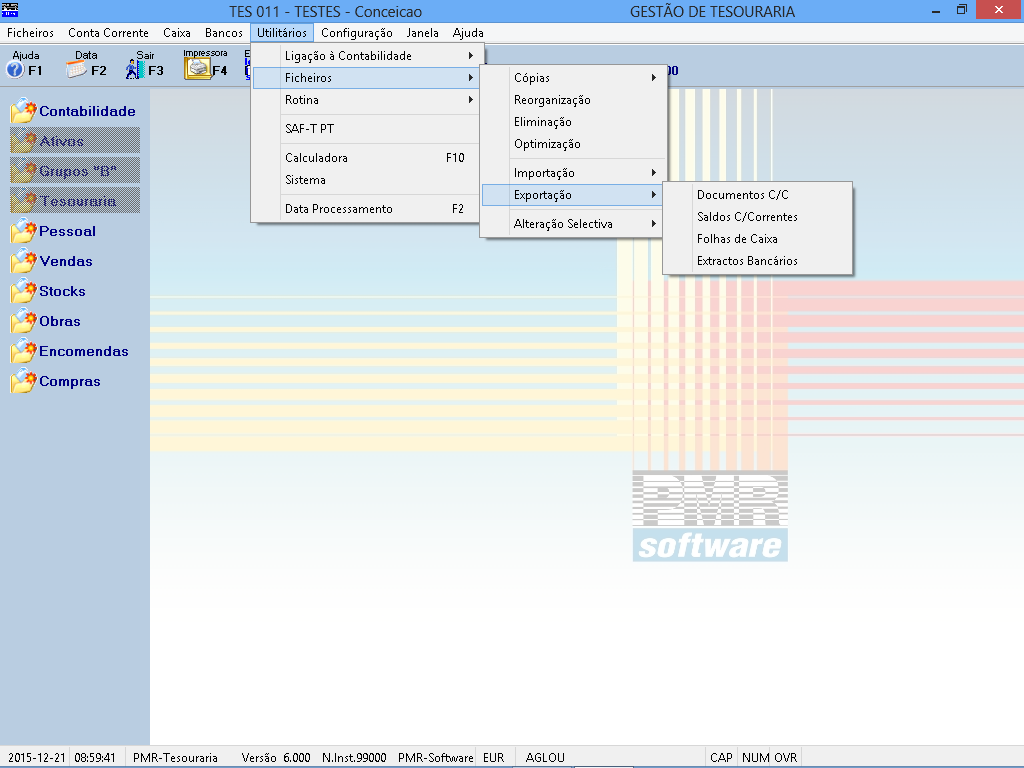Open the Contabilidade module folder icon
Image resolution: width=1024 pixels, height=768 pixels.
pyautogui.click(x=24, y=111)
